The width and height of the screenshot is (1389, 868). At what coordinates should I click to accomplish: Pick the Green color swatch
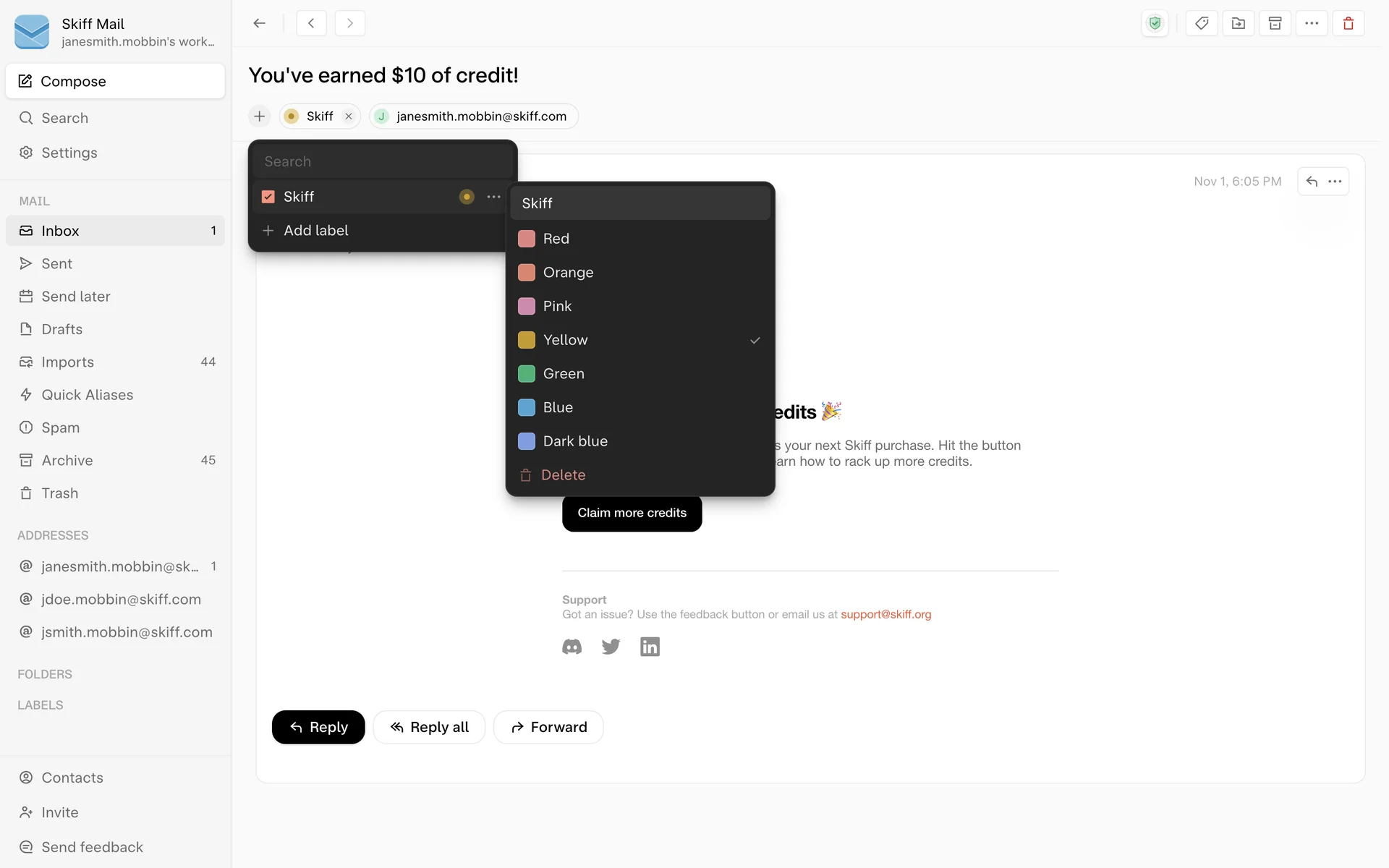(x=527, y=374)
